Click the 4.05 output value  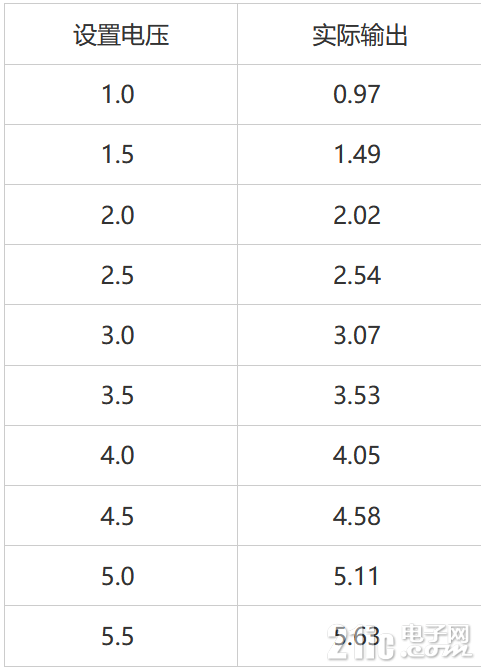[356, 455]
